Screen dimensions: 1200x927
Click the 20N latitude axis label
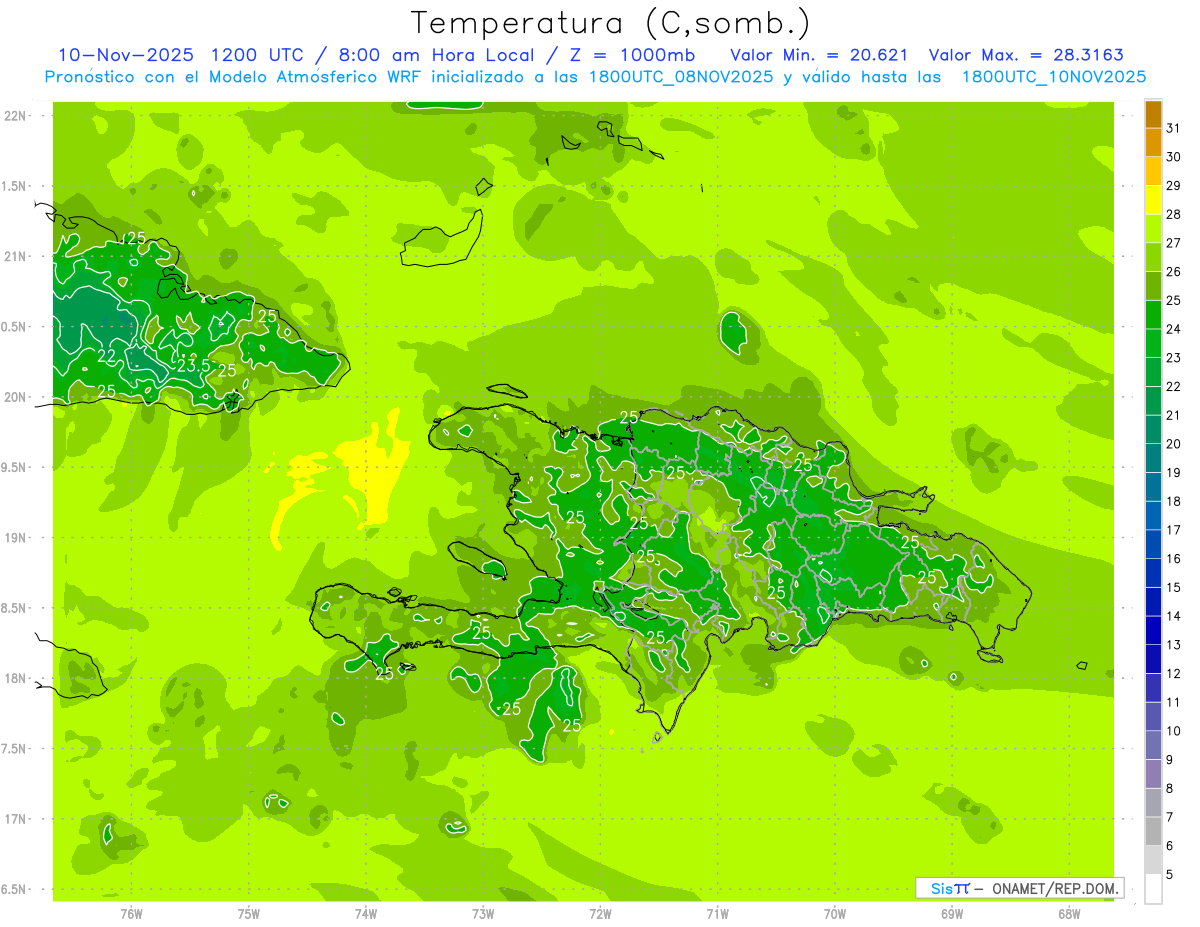pyautogui.click(x=17, y=397)
